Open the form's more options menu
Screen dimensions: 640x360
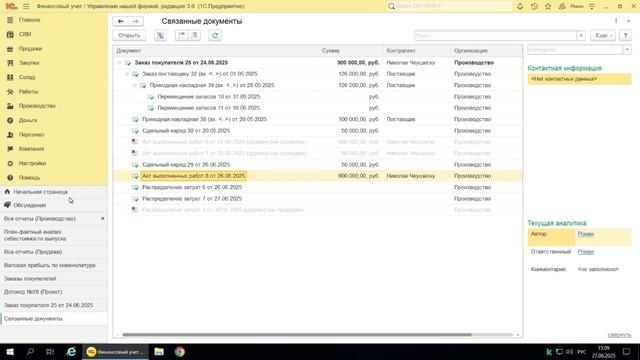[616, 21]
